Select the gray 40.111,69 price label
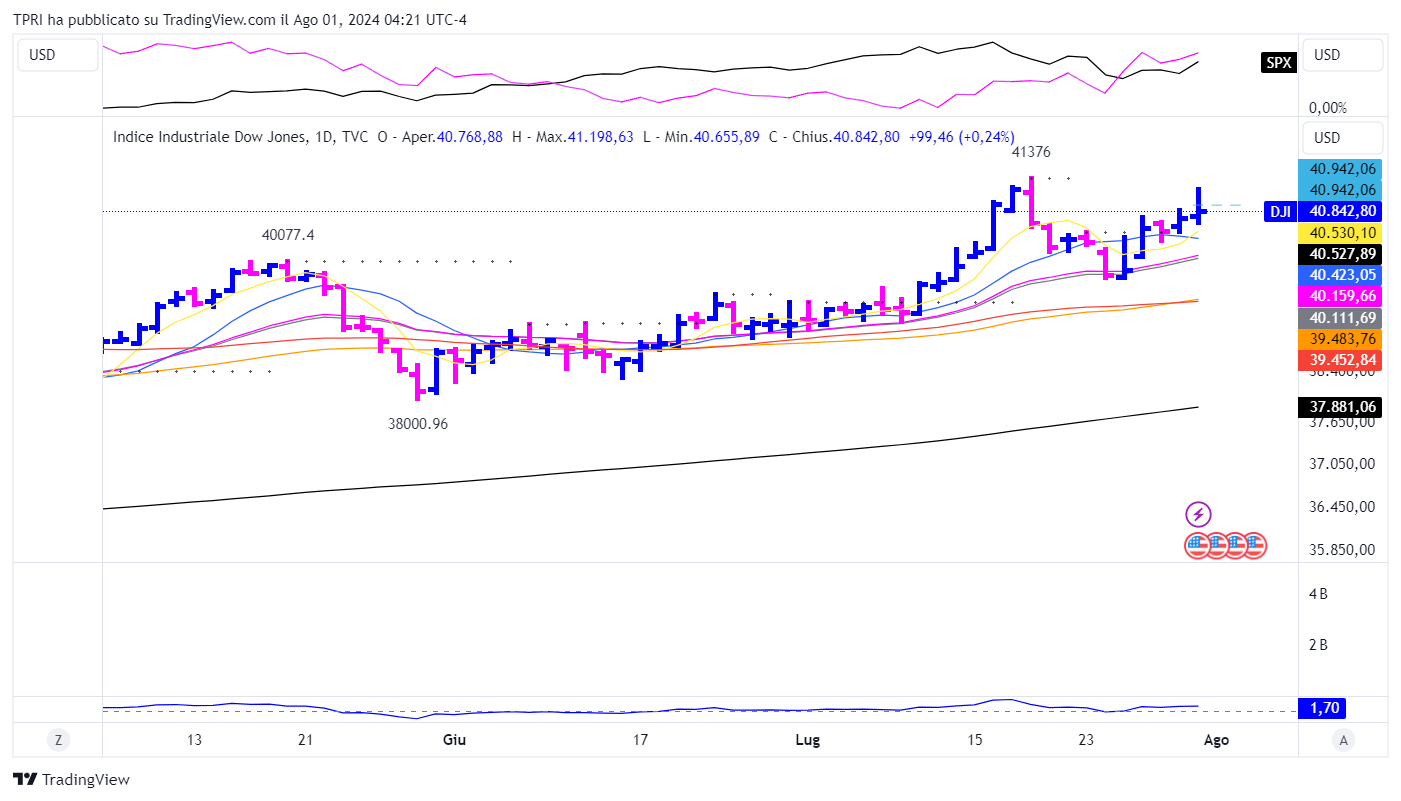Screen dimensions: 1401x801 click(x=1340, y=318)
